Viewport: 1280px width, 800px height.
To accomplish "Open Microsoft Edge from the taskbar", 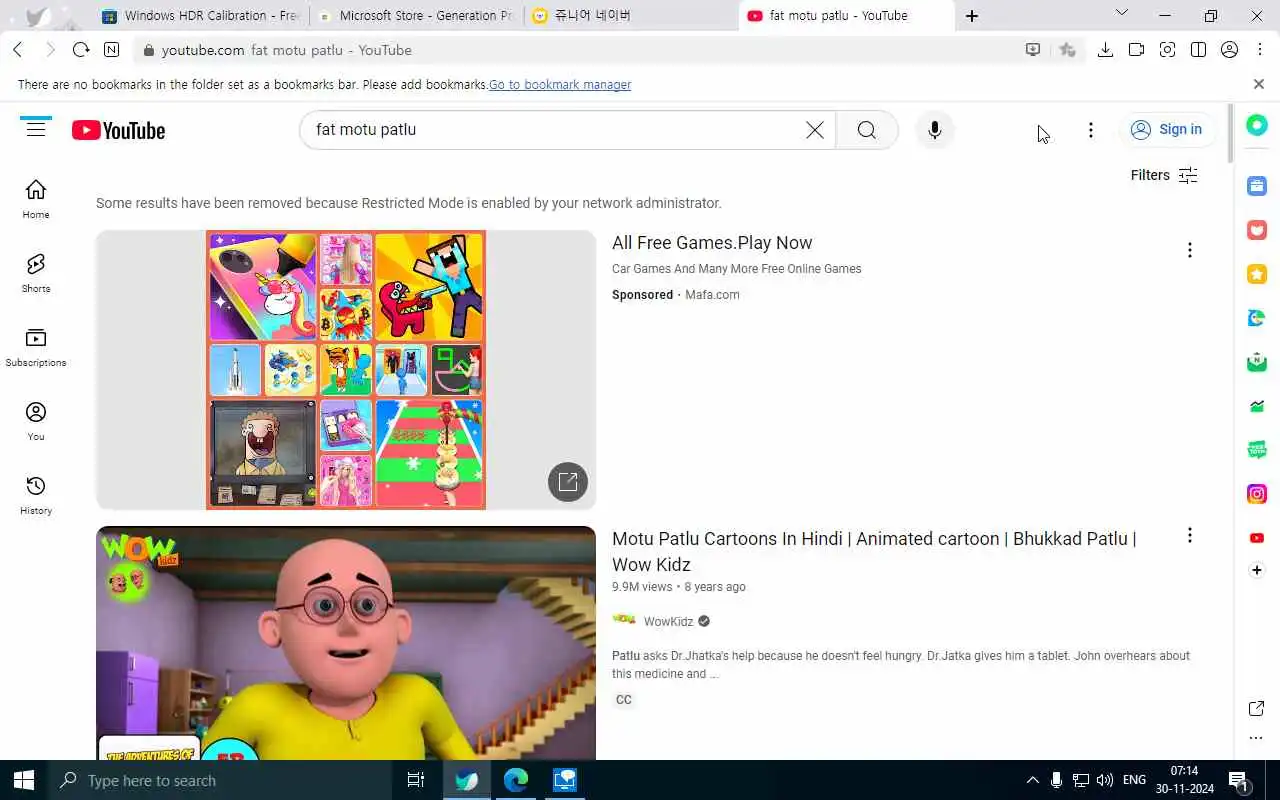I will [x=516, y=780].
